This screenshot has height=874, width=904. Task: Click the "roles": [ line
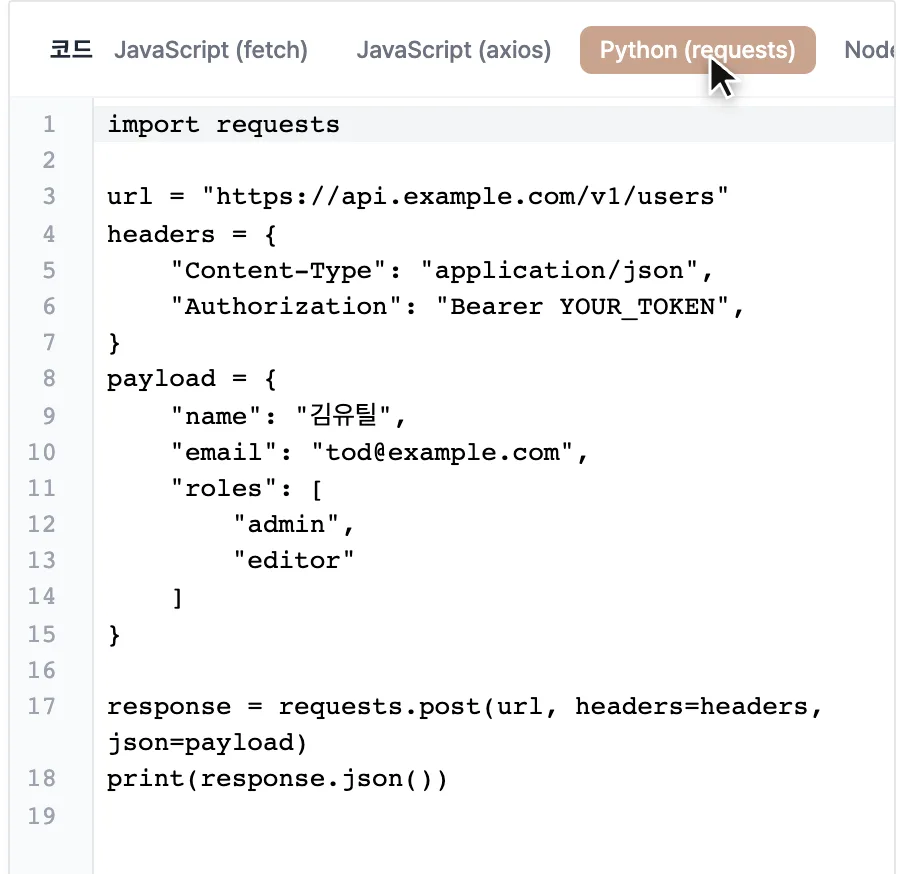[247, 489]
